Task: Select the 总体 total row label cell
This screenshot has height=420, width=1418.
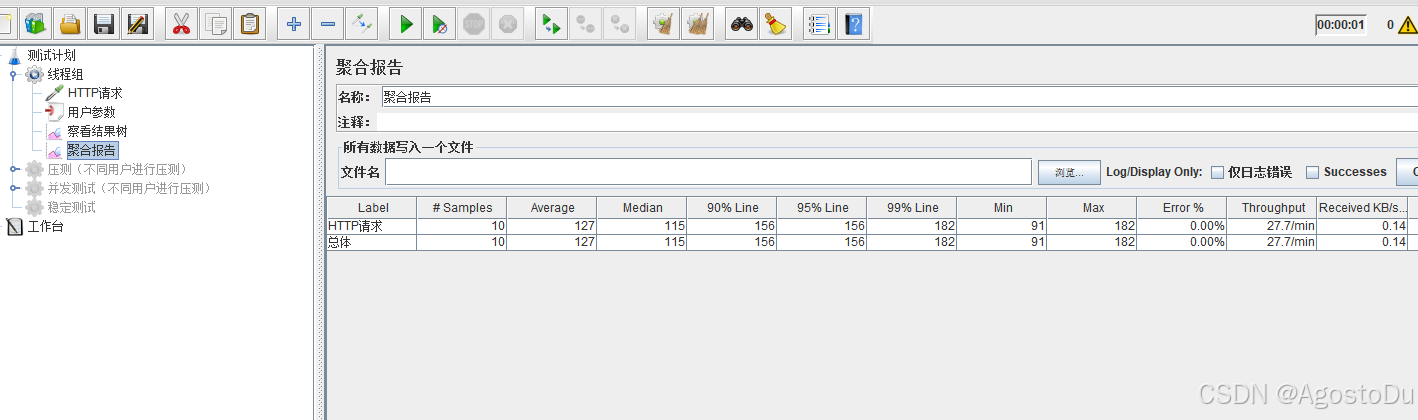Action: coord(372,242)
